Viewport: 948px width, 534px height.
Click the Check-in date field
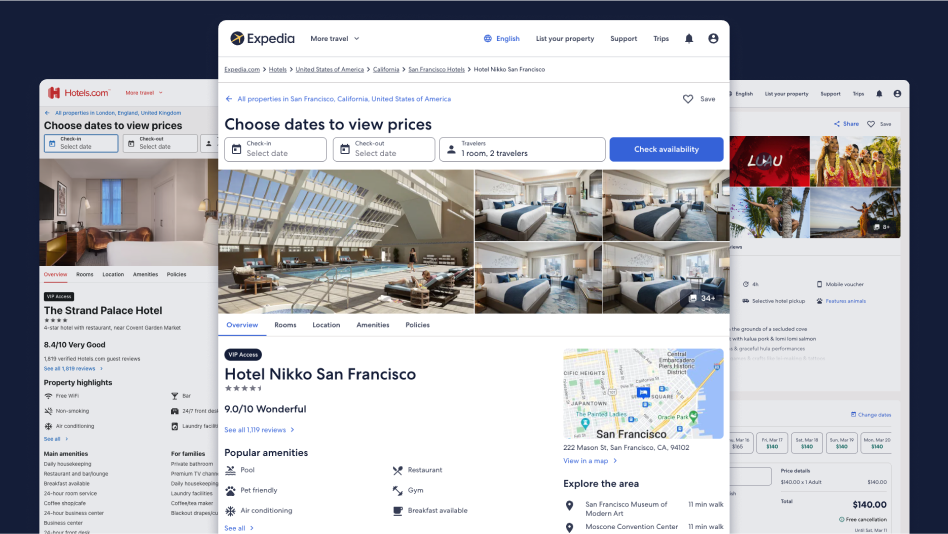275,149
